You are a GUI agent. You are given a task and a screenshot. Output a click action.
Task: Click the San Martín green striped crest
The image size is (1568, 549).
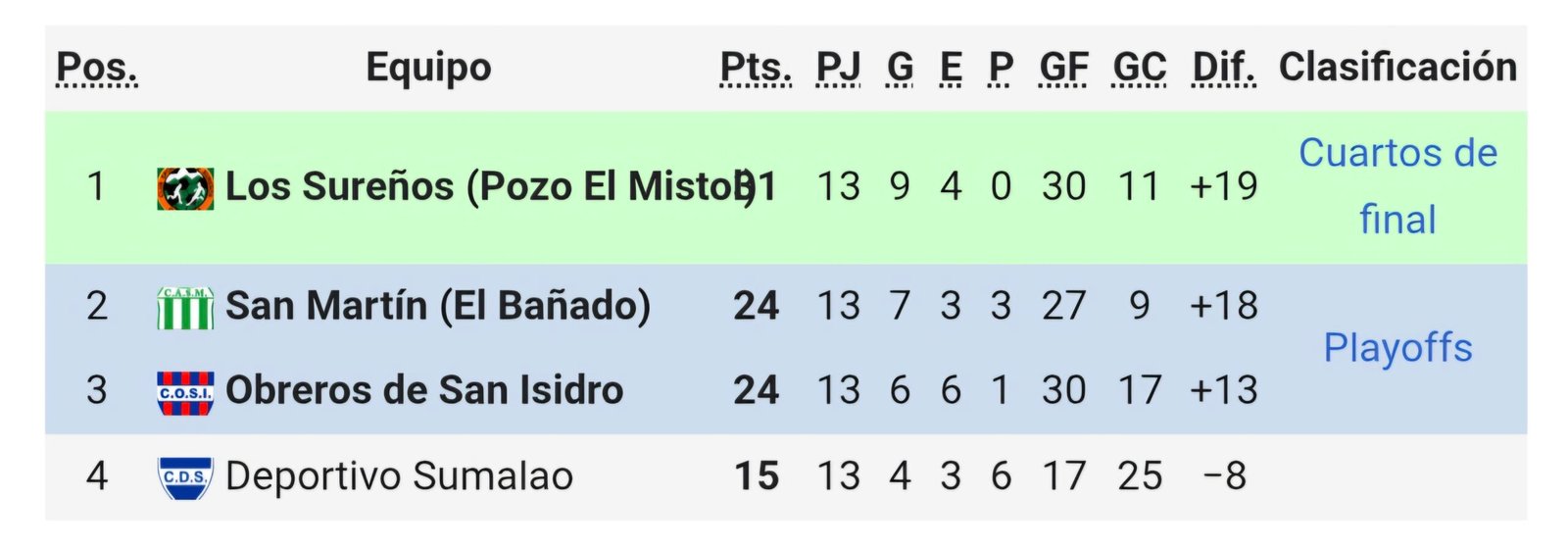pyautogui.click(x=185, y=308)
